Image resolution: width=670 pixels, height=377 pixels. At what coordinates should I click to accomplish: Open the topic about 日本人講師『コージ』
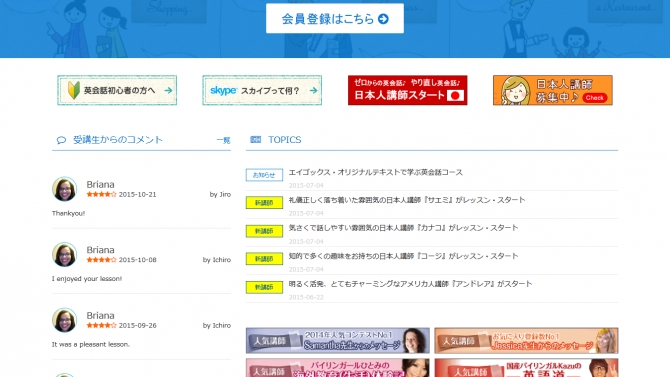tap(403, 256)
